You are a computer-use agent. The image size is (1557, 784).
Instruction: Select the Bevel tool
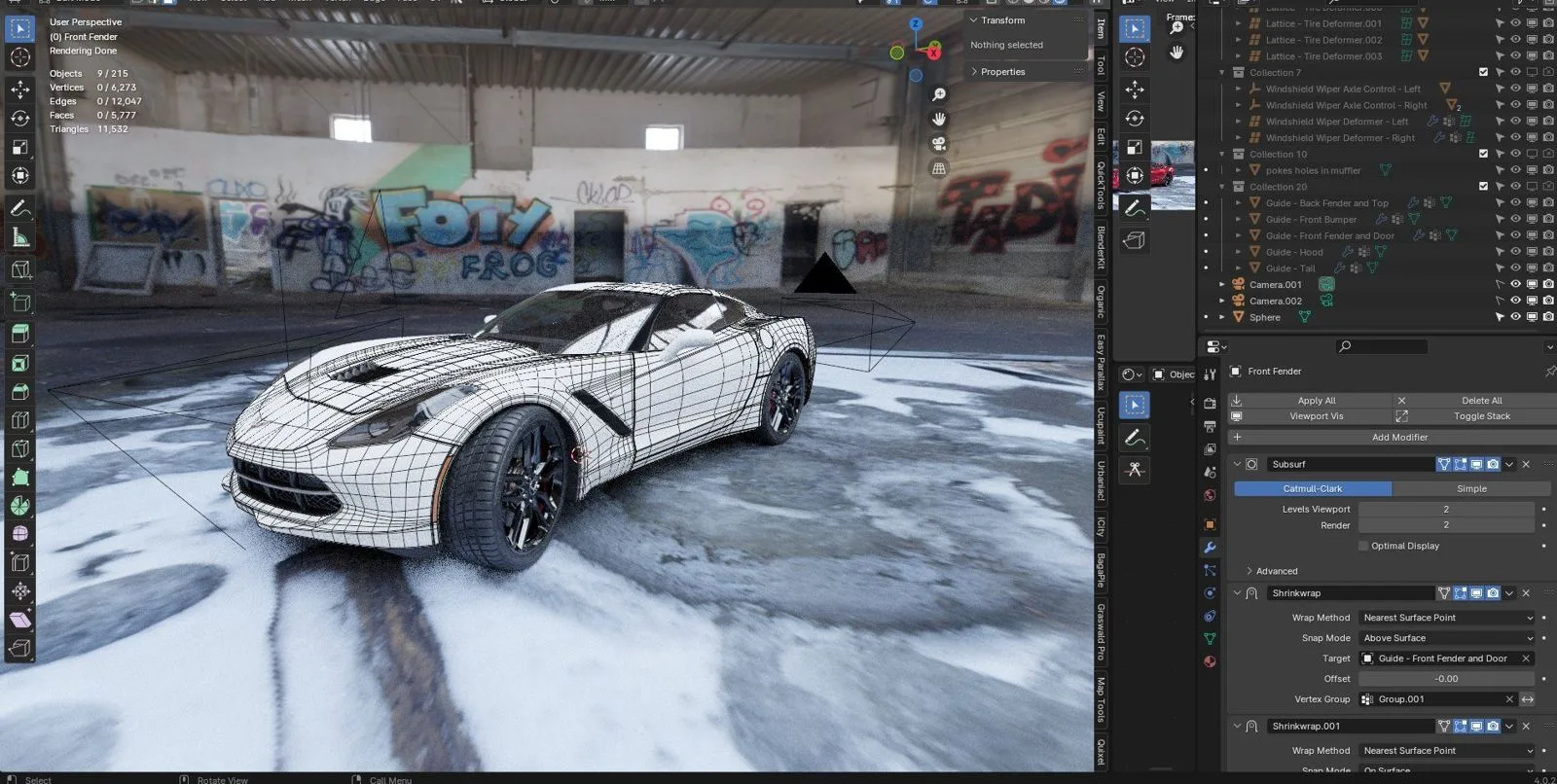[x=20, y=391]
